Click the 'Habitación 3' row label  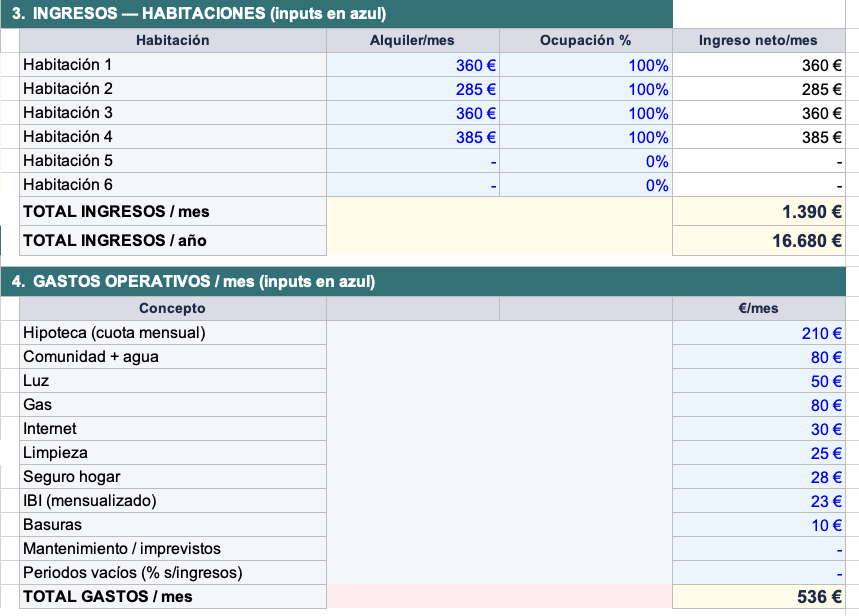(x=67, y=113)
